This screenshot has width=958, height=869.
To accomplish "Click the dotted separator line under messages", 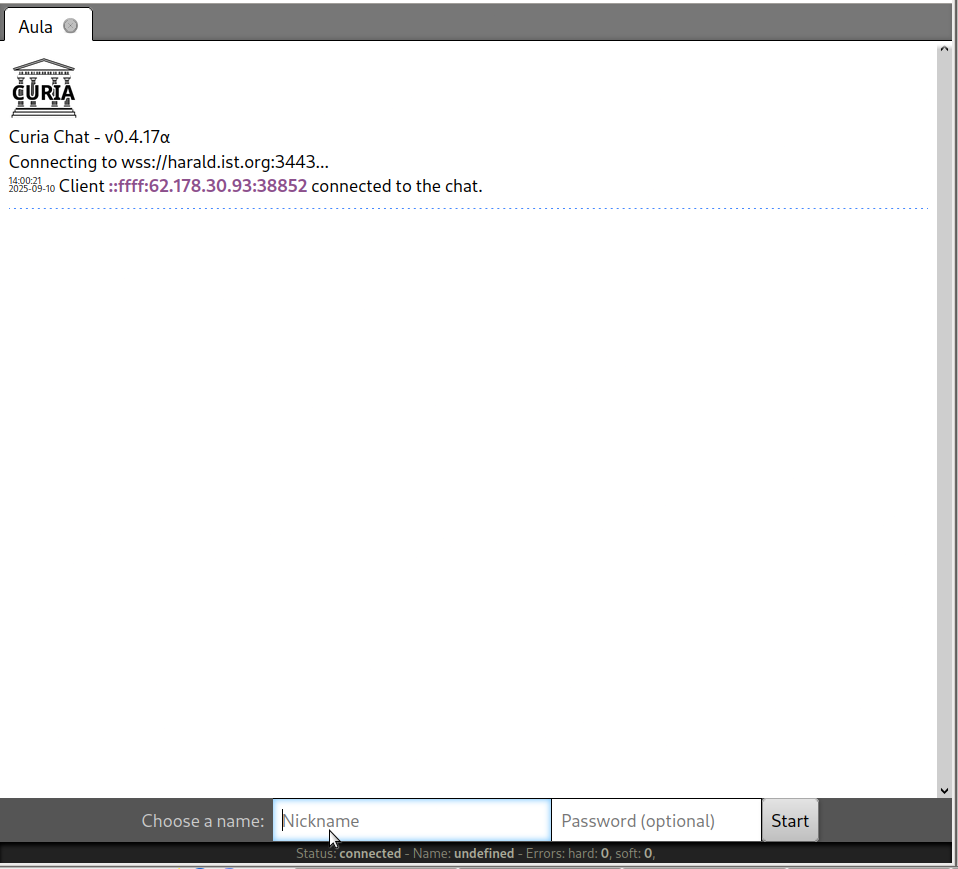I will 468,208.
